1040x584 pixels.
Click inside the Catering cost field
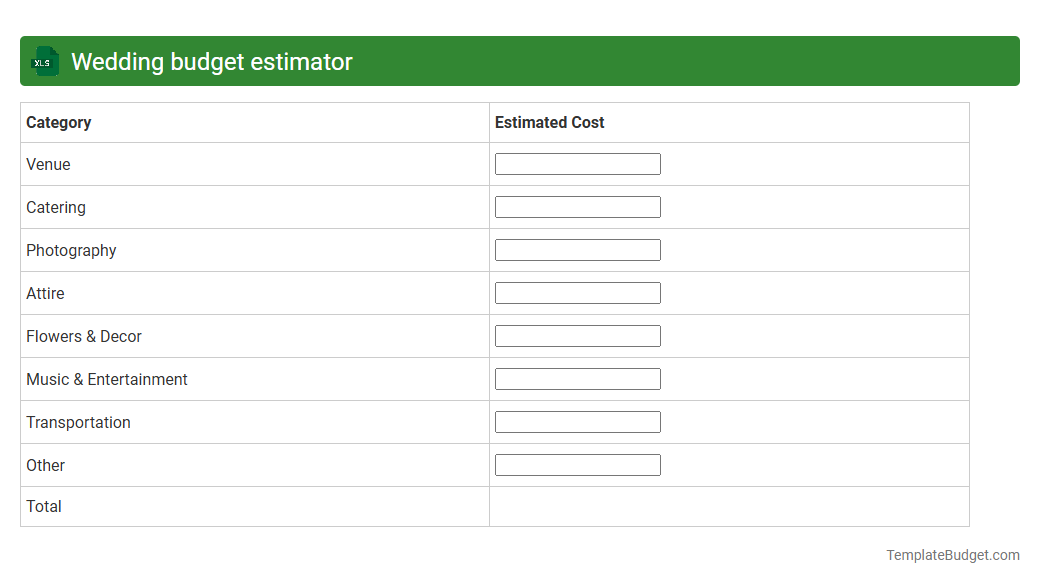coord(577,206)
